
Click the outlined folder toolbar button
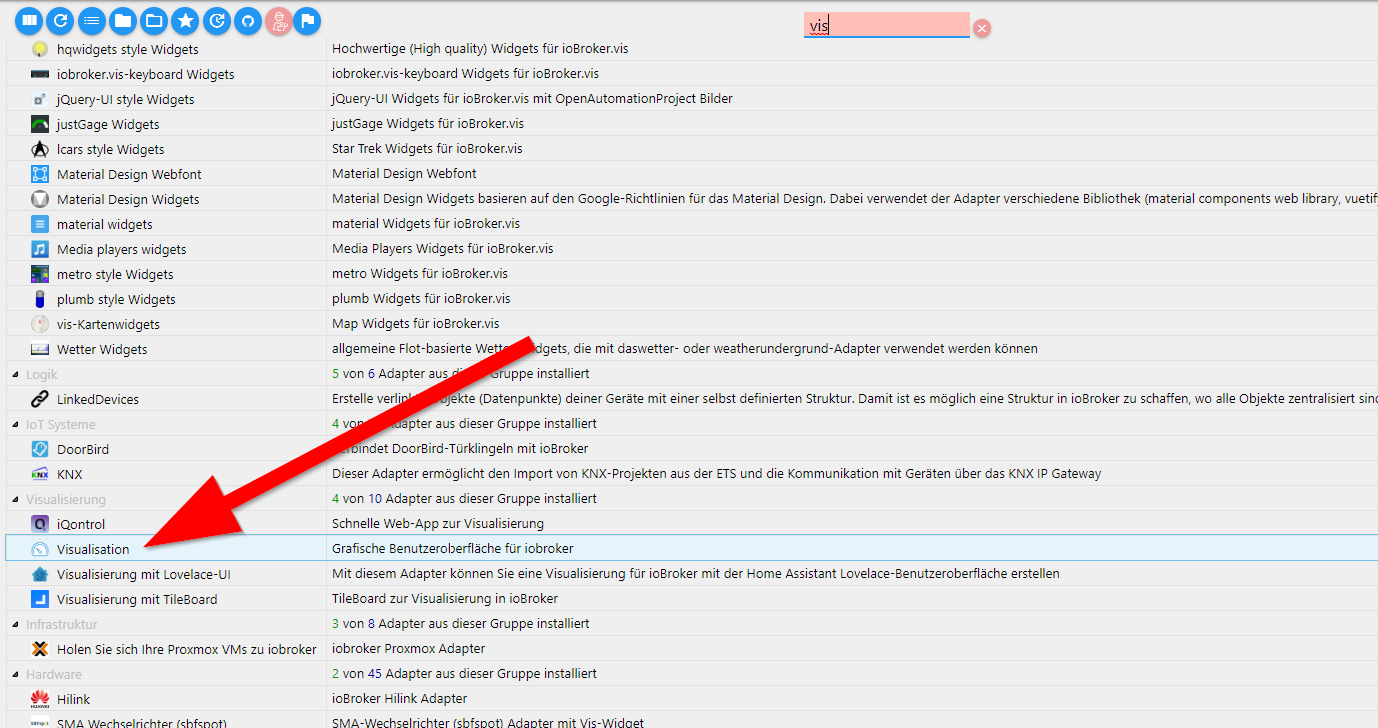pyautogui.click(x=153, y=20)
